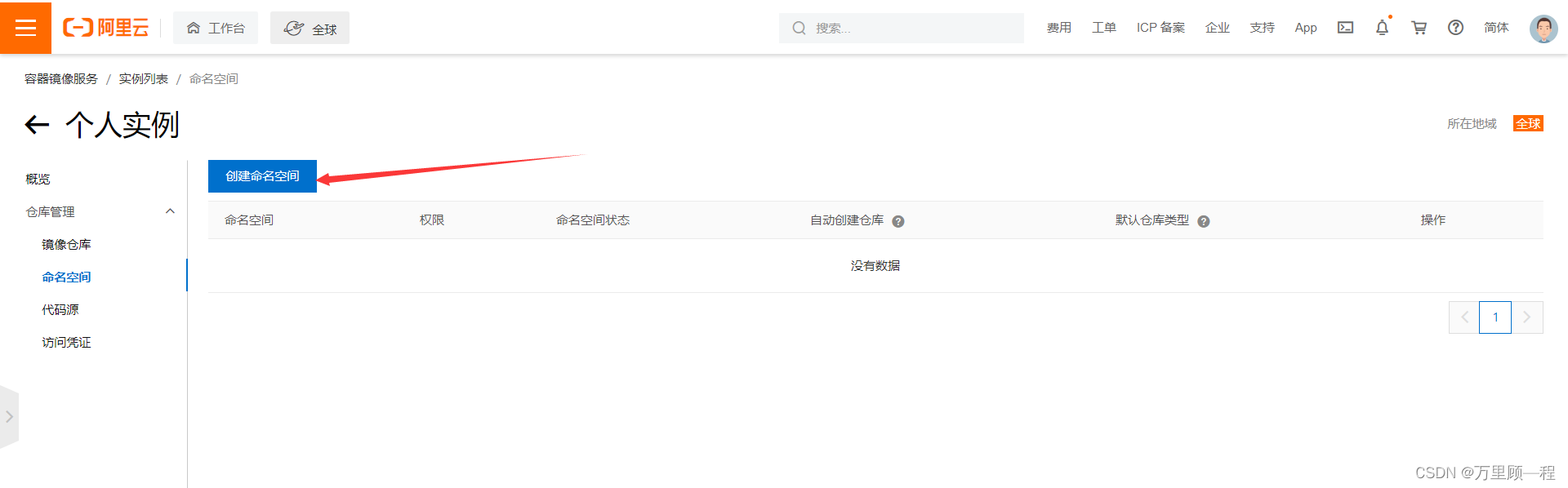Open Cloud Shell terminal icon
Screen dimensions: 1568x488
(x=1345, y=28)
